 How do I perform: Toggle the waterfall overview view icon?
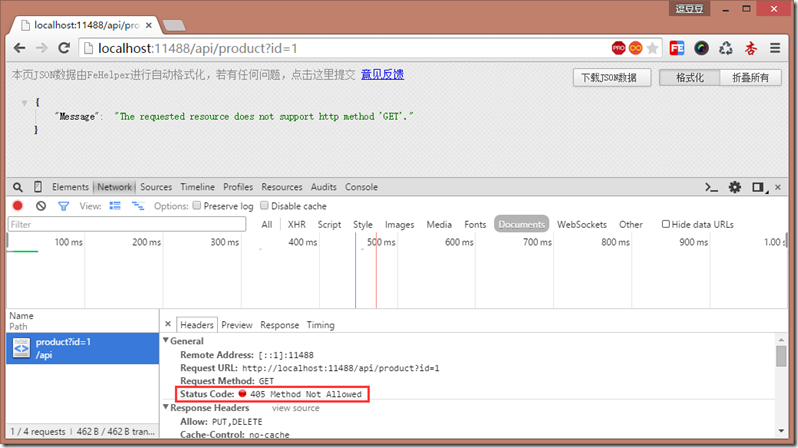pyautogui.click(x=138, y=206)
